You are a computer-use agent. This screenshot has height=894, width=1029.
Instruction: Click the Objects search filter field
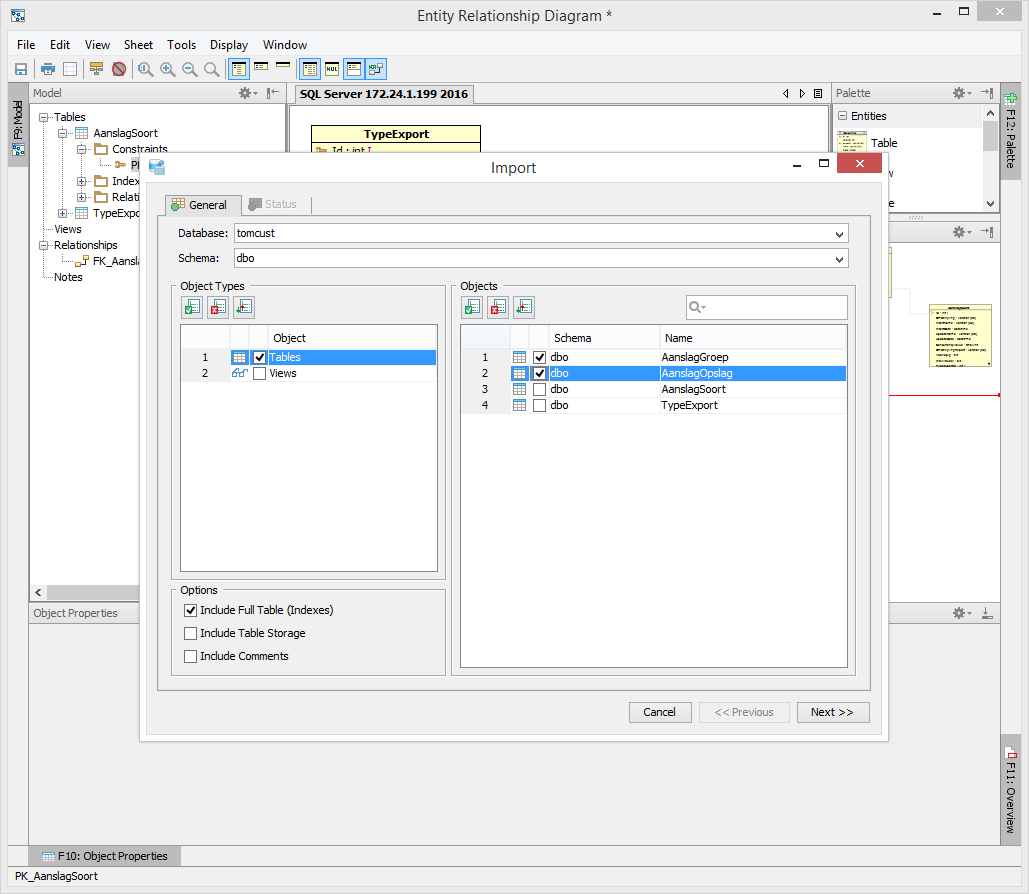(x=775, y=308)
